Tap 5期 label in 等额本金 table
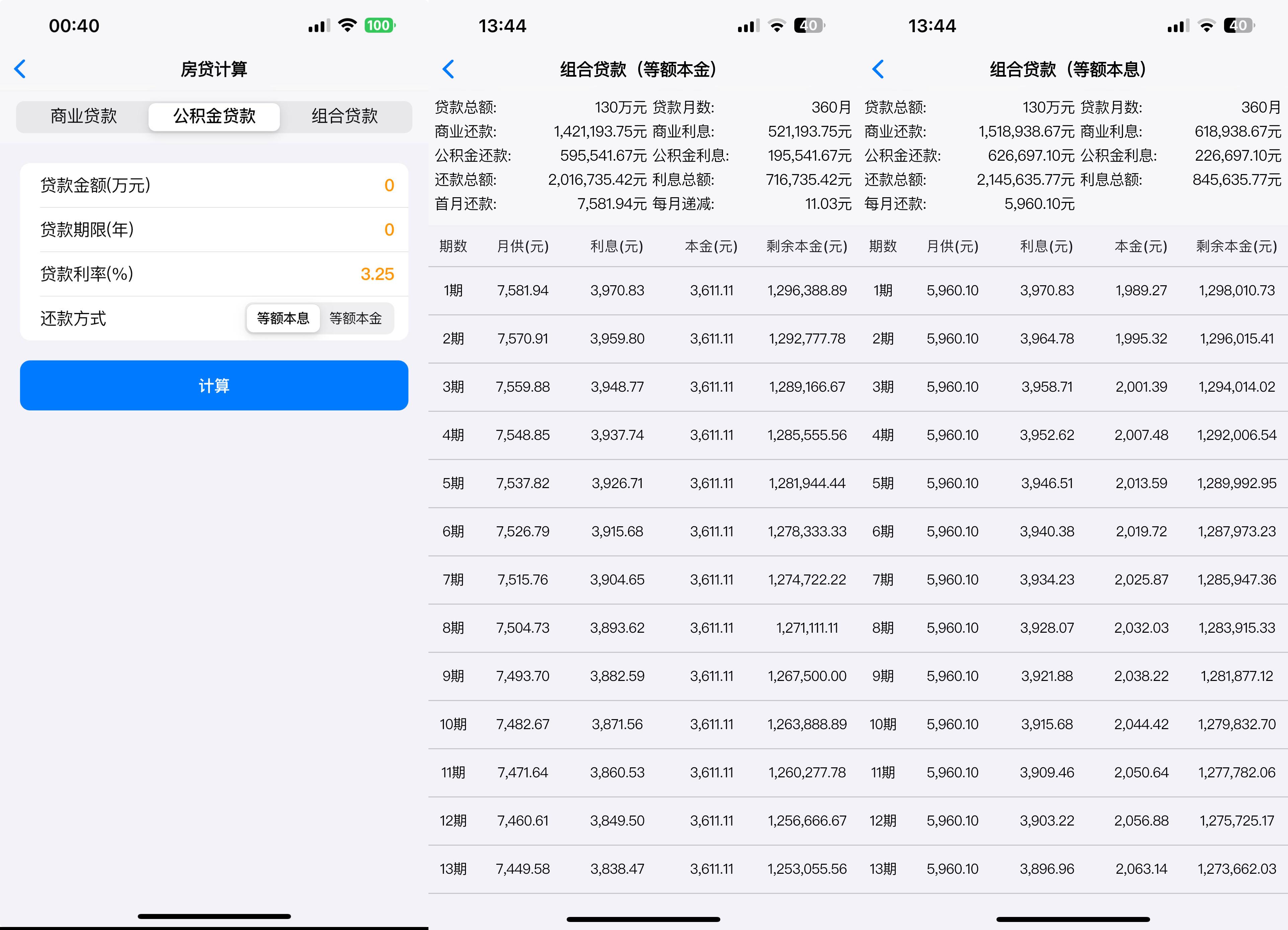Screen dimensions: 1288x930 coord(453,483)
